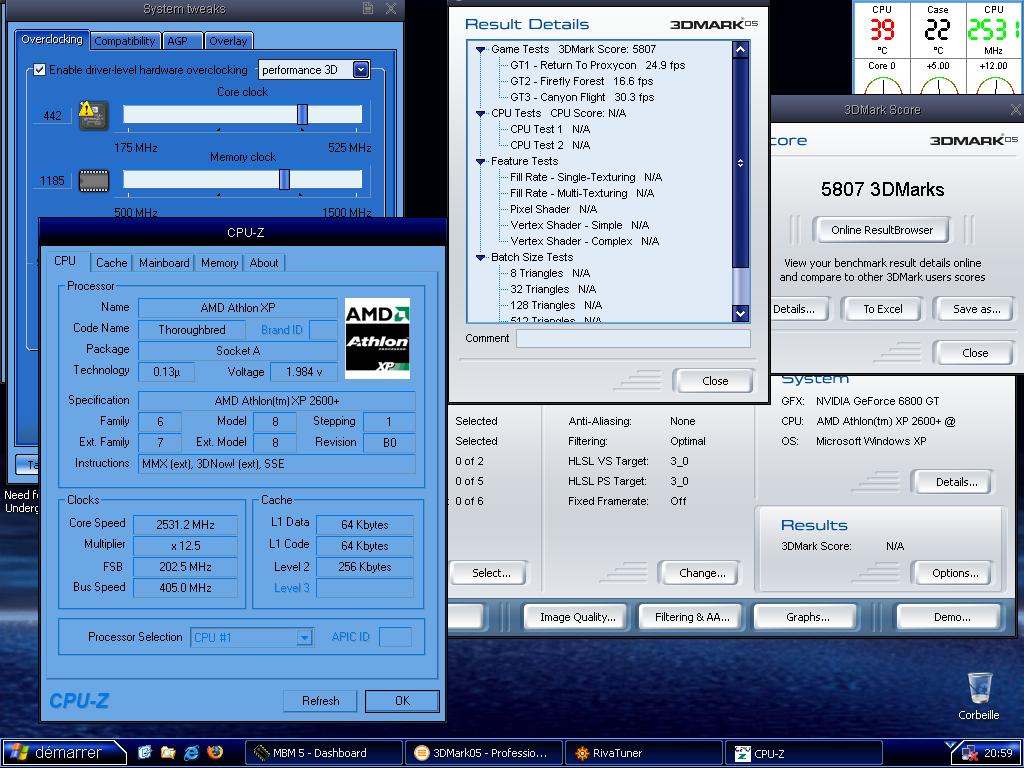Select GT2 - Firefly Forest row
1024x768 pixels.
click(581, 82)
